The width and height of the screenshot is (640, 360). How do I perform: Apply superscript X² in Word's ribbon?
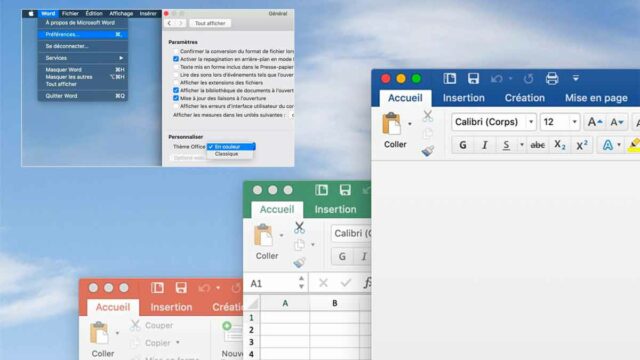[x=582, y=145]
